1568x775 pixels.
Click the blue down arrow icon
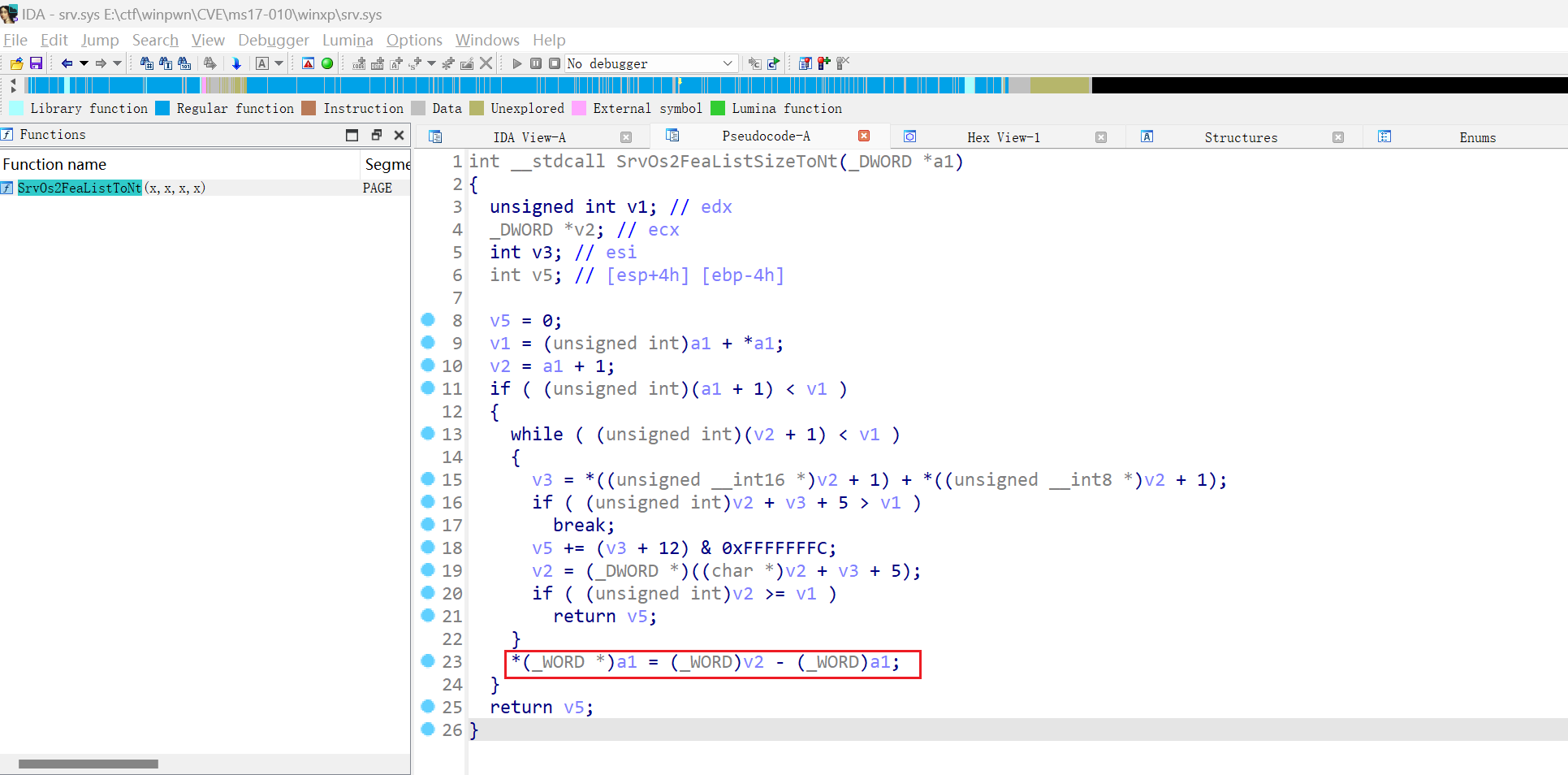coord(236,63)
